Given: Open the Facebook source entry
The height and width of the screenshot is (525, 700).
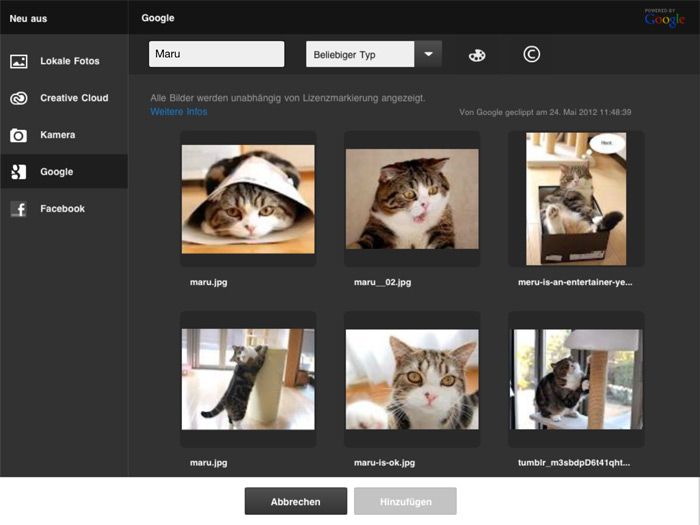Looking at the screenshot, I should (62, 209).
